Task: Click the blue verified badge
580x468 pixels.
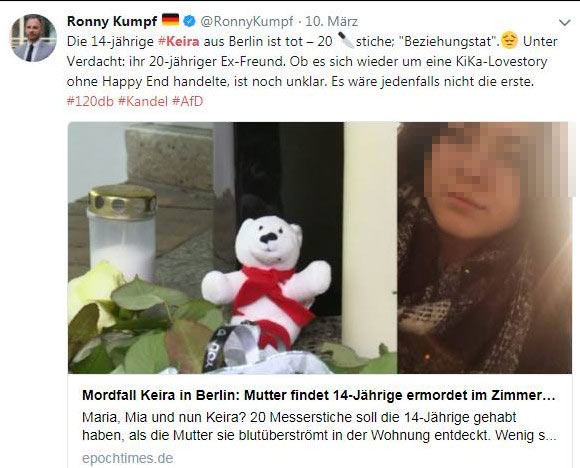Action: [x=190, y=21]
